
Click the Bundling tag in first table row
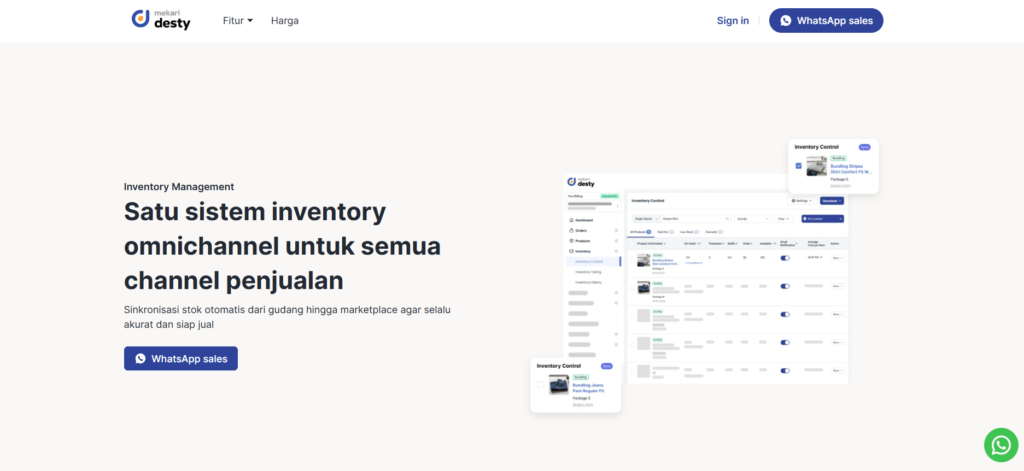tap(658, 255)
